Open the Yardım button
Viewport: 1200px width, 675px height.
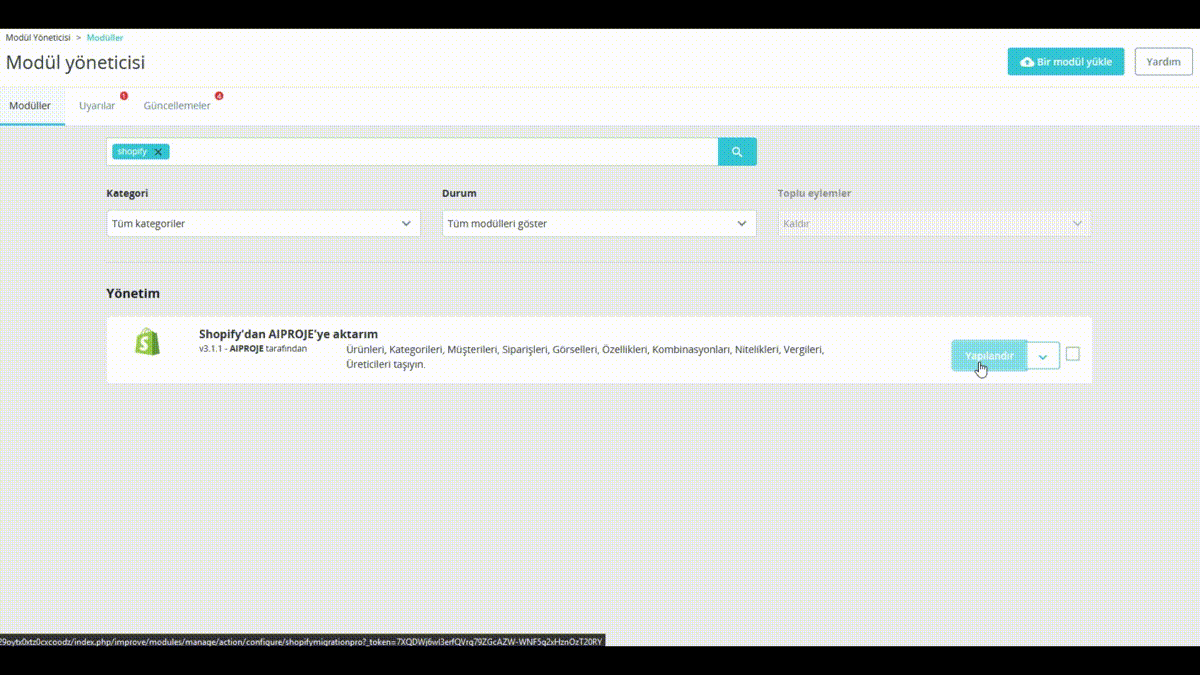click(x=1163, y=62)
